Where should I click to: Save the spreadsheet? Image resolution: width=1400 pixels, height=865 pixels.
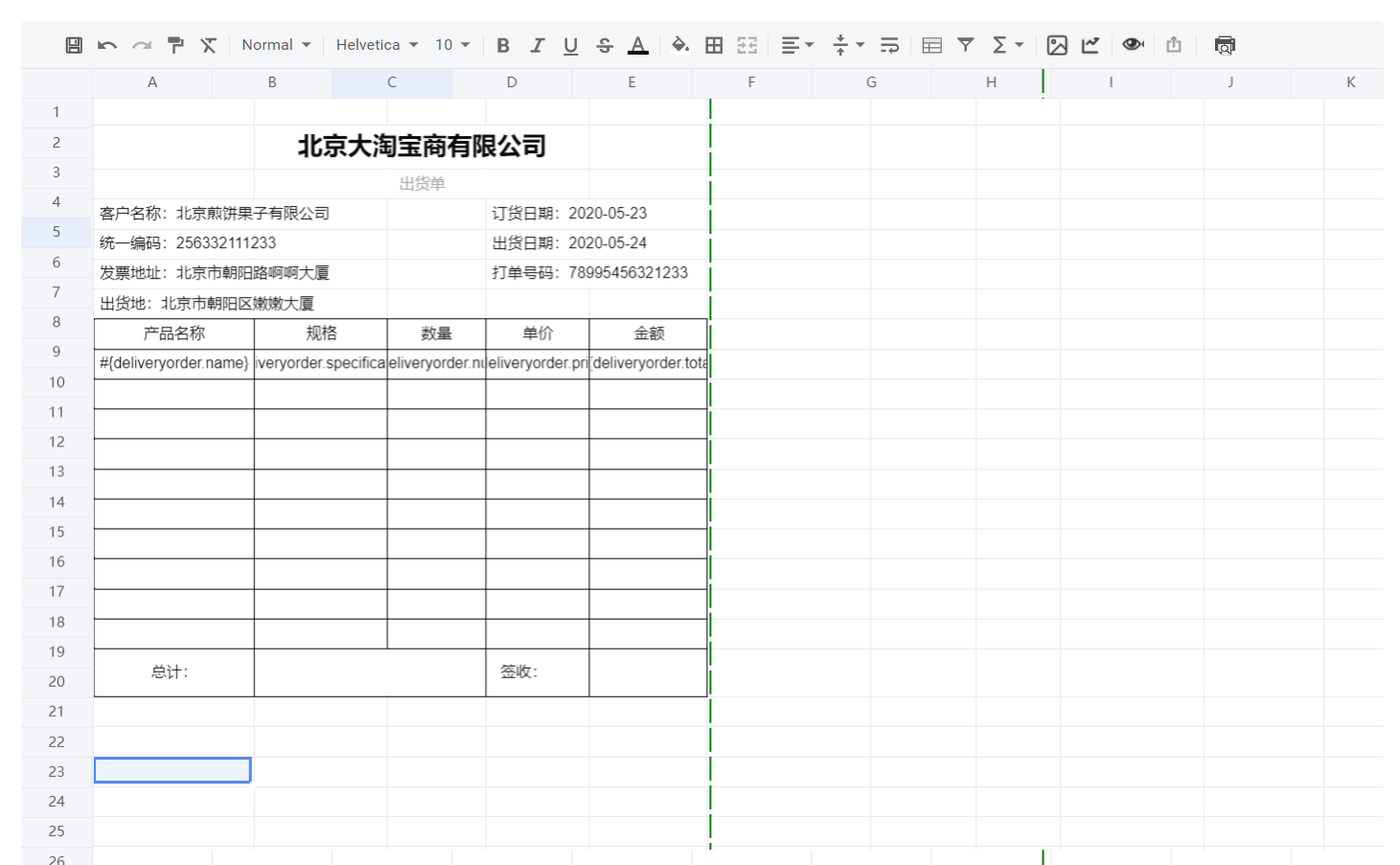click(73, 44)
